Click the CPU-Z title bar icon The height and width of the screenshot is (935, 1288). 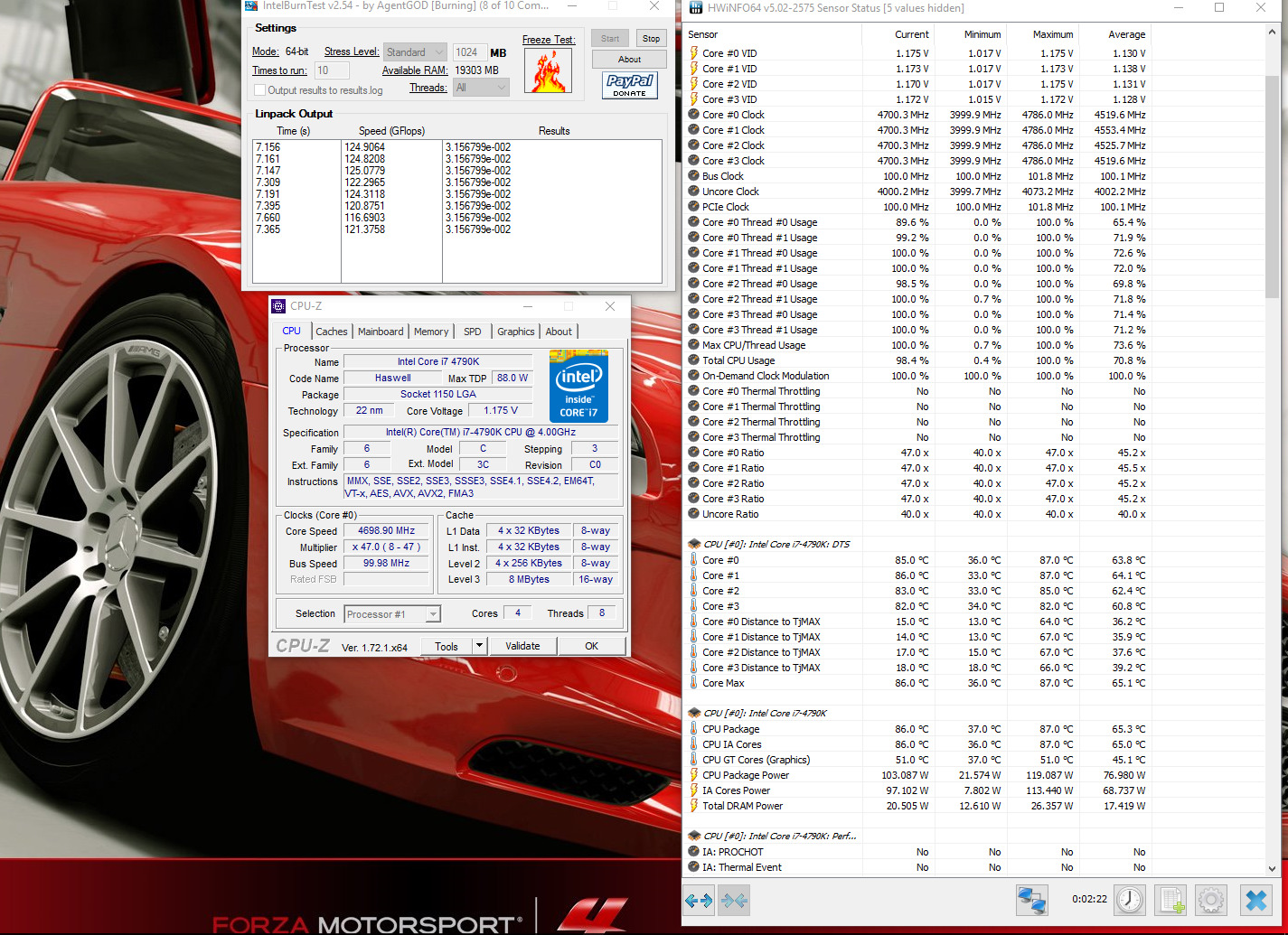[x=279, y=306]
